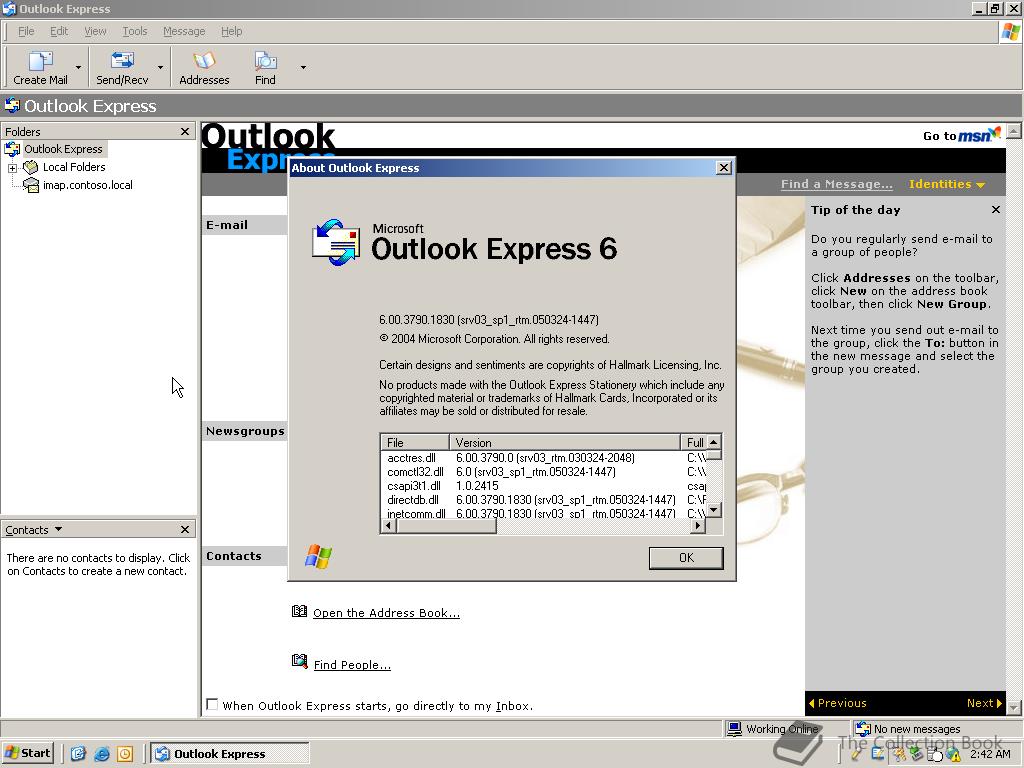Click the Windows logo throbber in menu bar

pos(1010,31)
